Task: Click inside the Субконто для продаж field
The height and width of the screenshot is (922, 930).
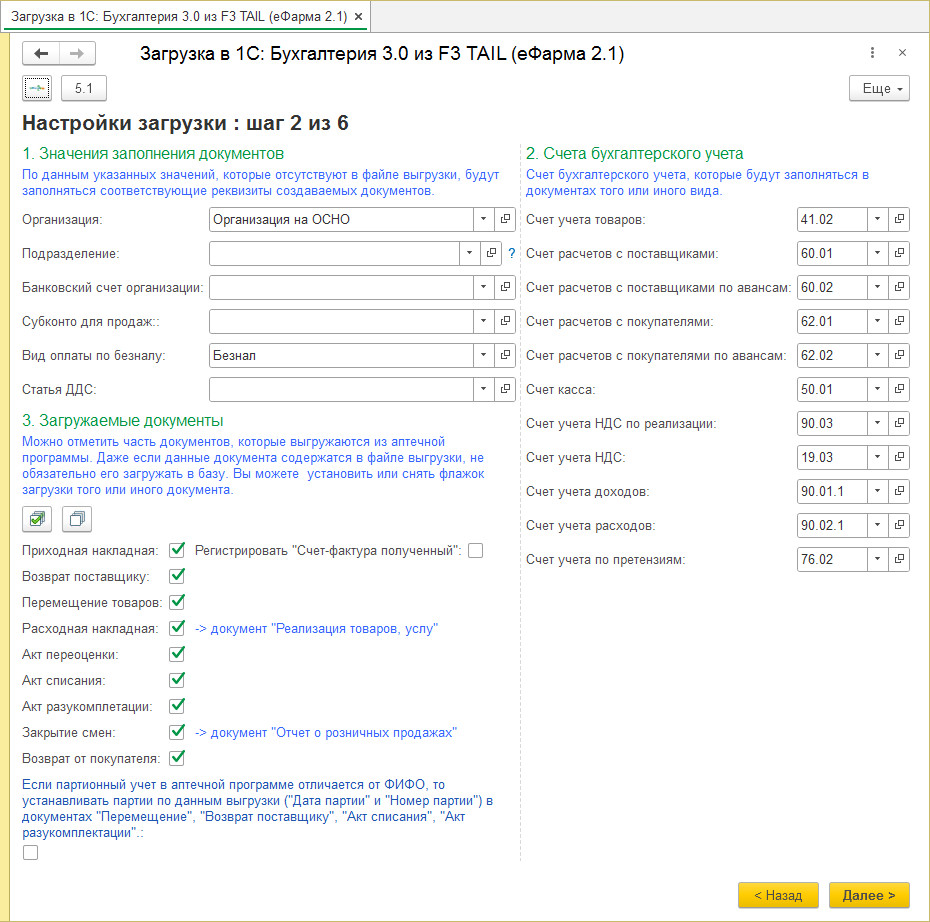Action: point(341,321)
